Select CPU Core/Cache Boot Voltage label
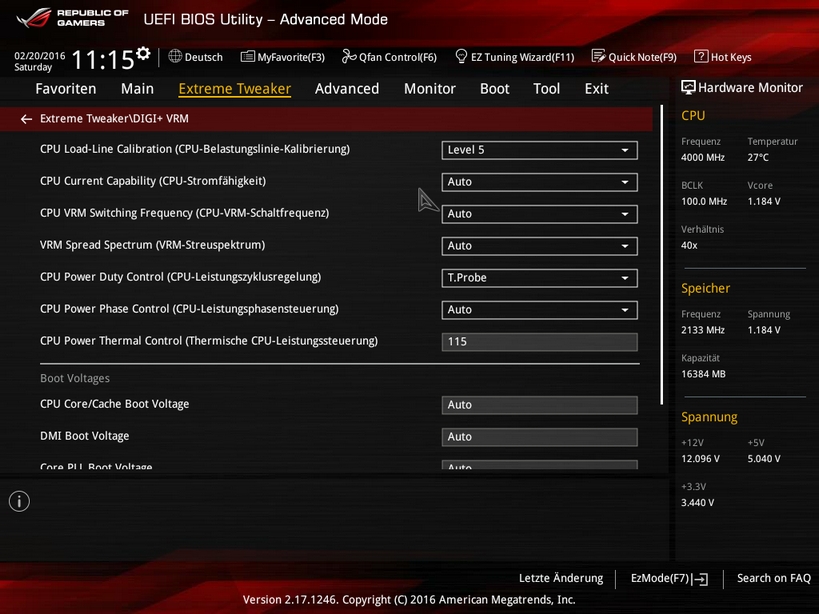 click(x=114, y=404)
